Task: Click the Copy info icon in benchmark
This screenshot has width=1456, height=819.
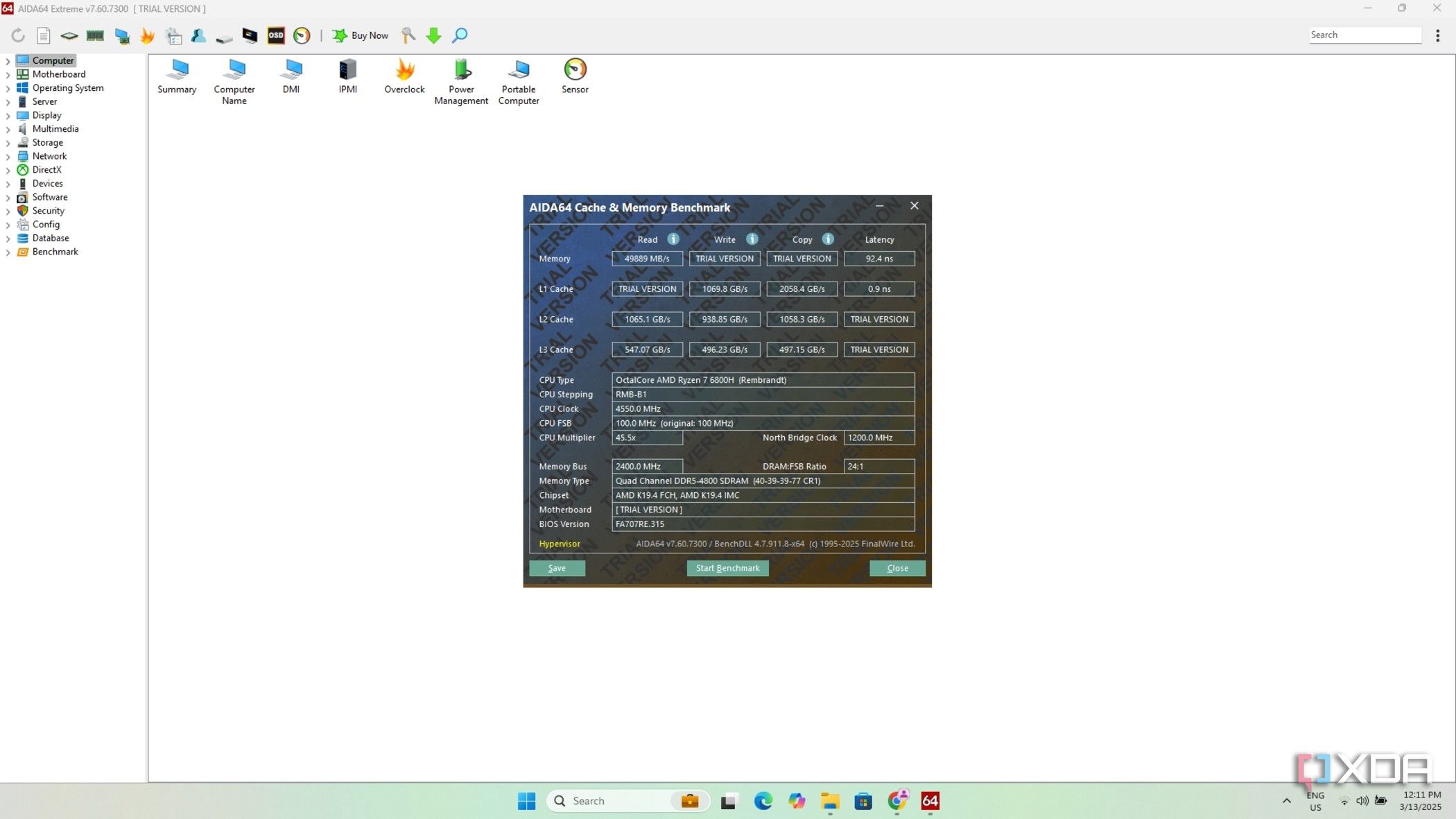Action: pos(828,239)
